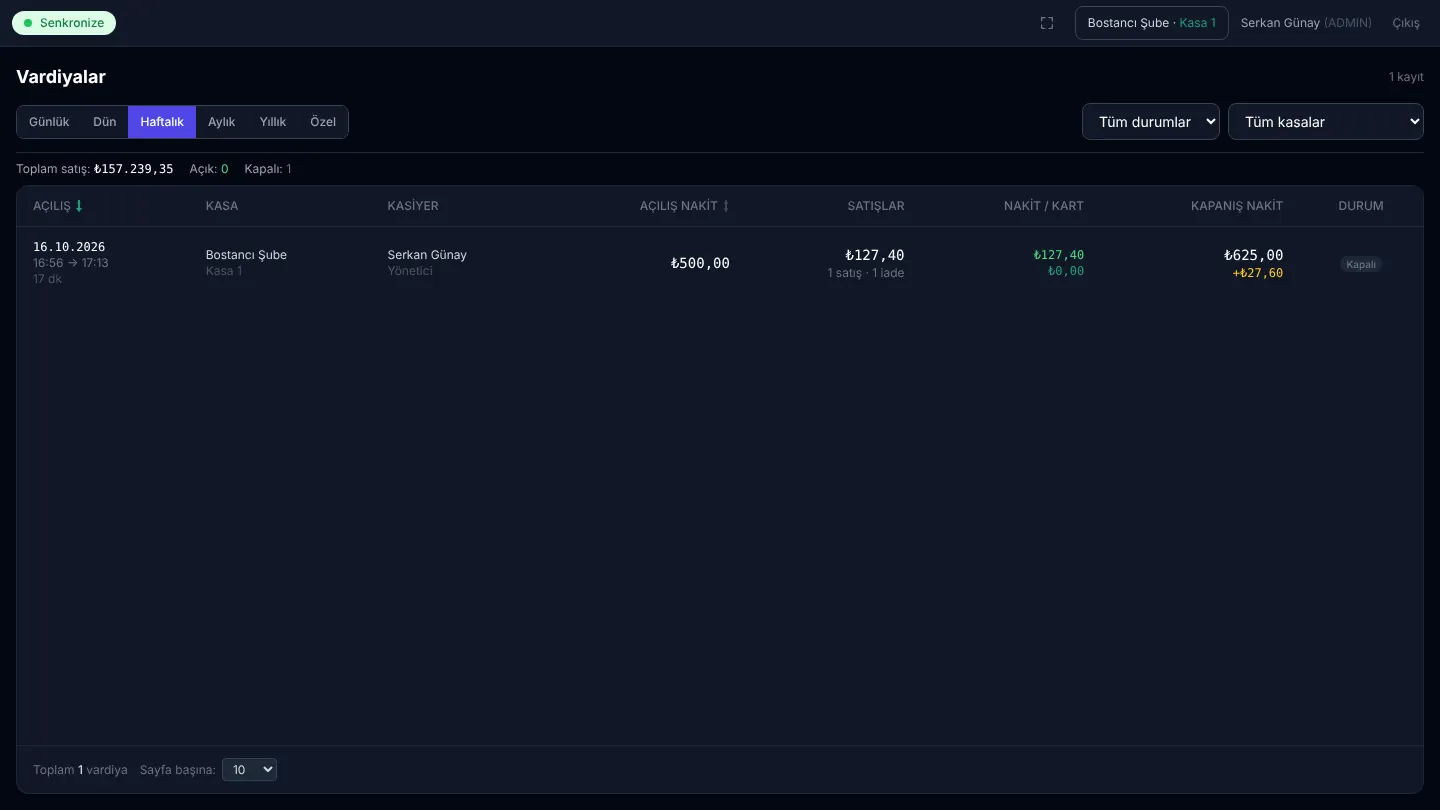The height and width of the screenshot is (810, 1440).
Task: Click the Kapalı status badge
Action: [x=1361, y=265]
